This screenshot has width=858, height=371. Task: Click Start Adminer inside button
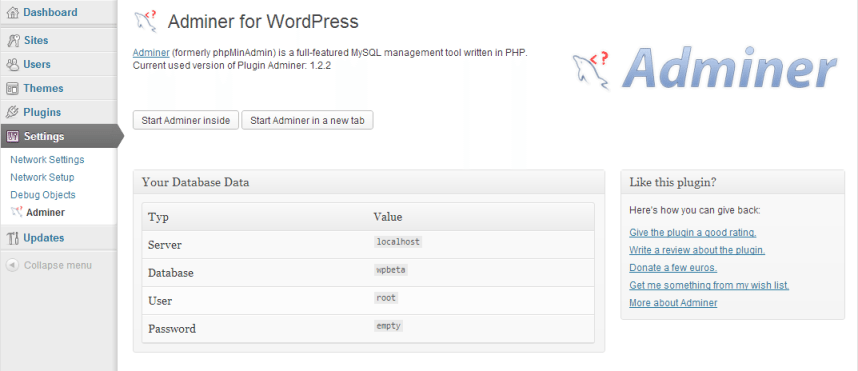pos(185,120)
